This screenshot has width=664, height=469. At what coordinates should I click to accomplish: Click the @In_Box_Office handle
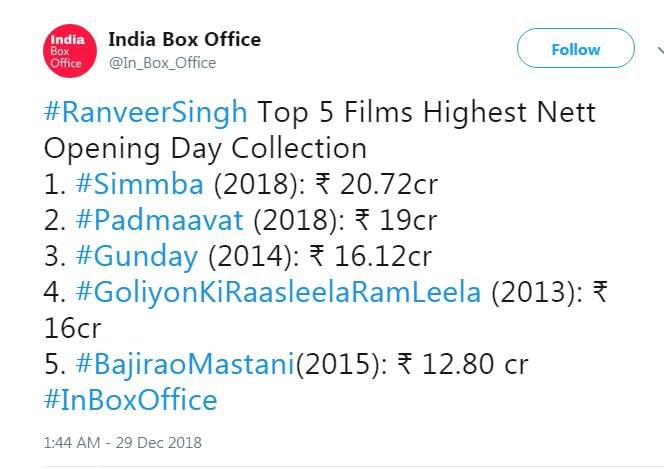162,63
